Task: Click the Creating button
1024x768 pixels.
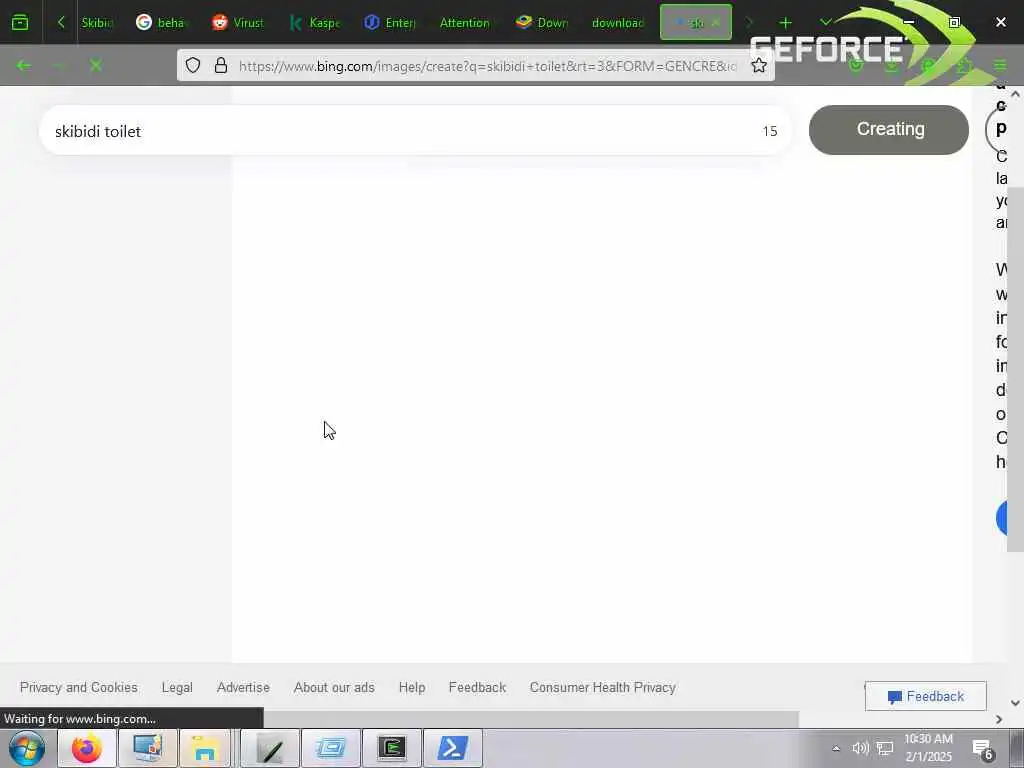Action: [889, 130]
